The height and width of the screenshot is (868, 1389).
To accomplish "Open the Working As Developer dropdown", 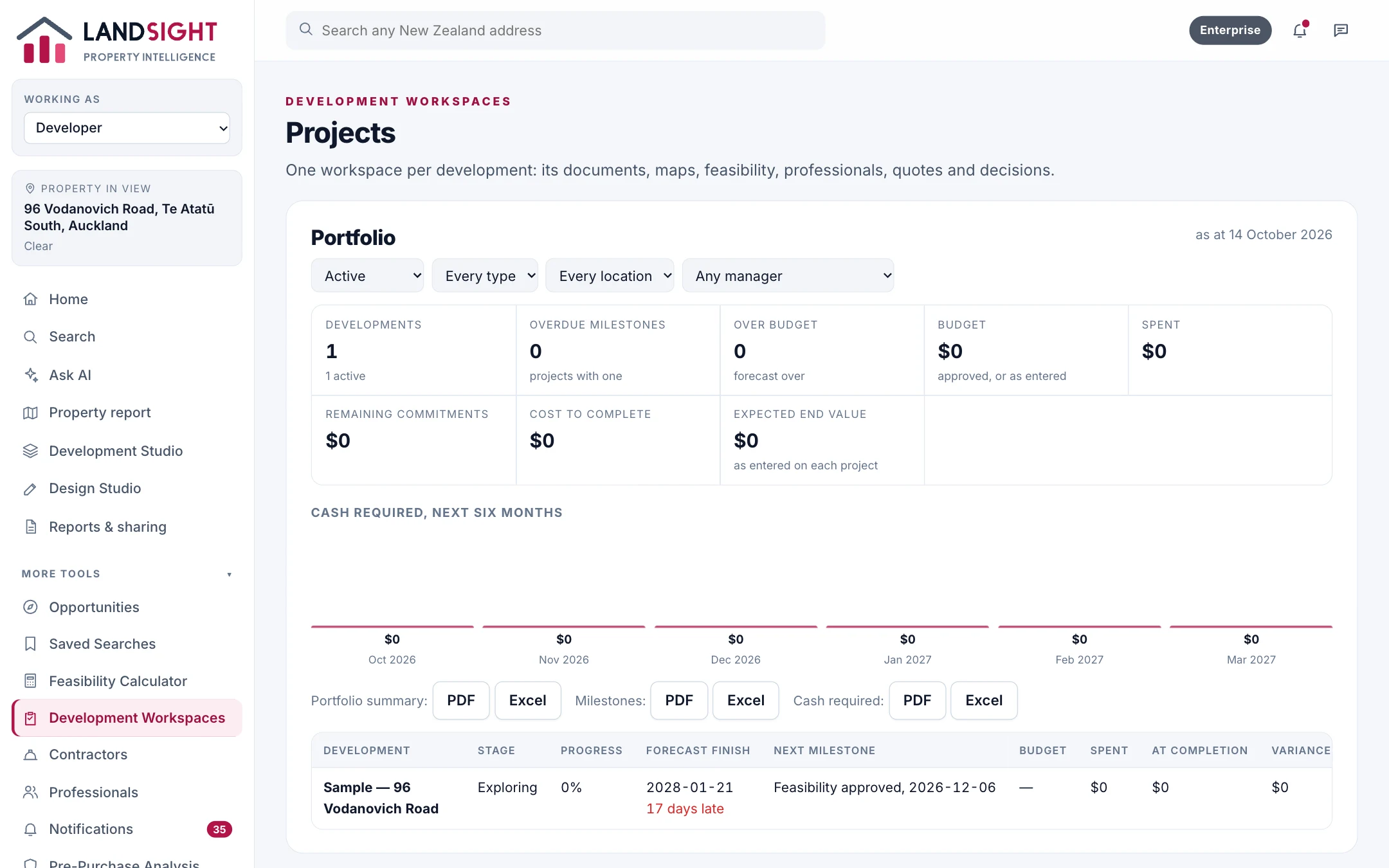I will 127,128.
